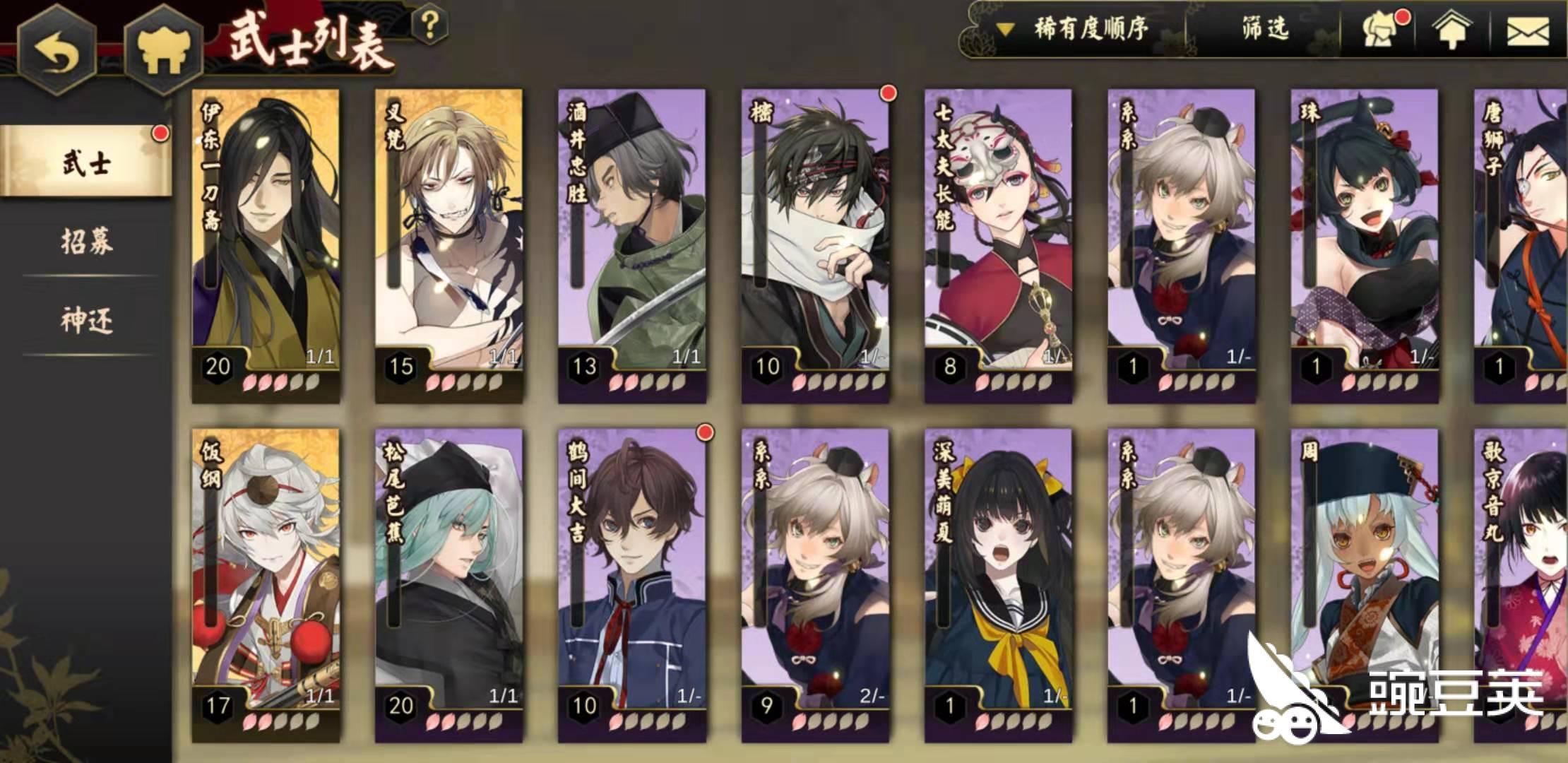Click level 8 badge on 七太夫长能 card

pos(950,366)
